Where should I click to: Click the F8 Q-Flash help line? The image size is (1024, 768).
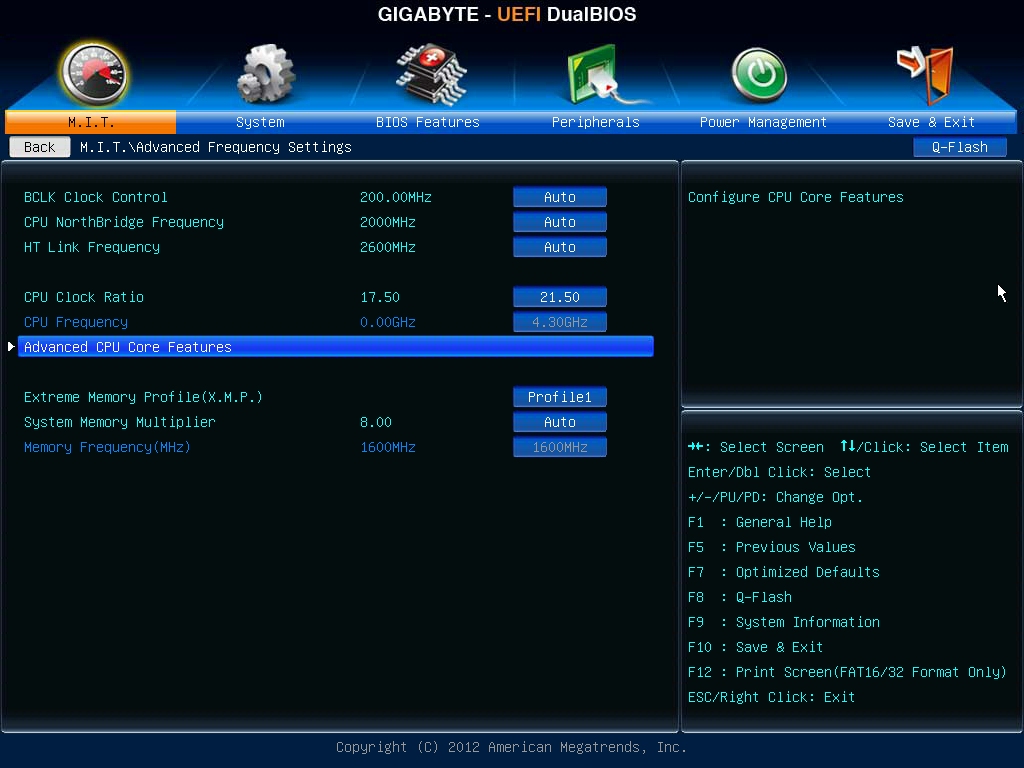[x=739, y=597]
